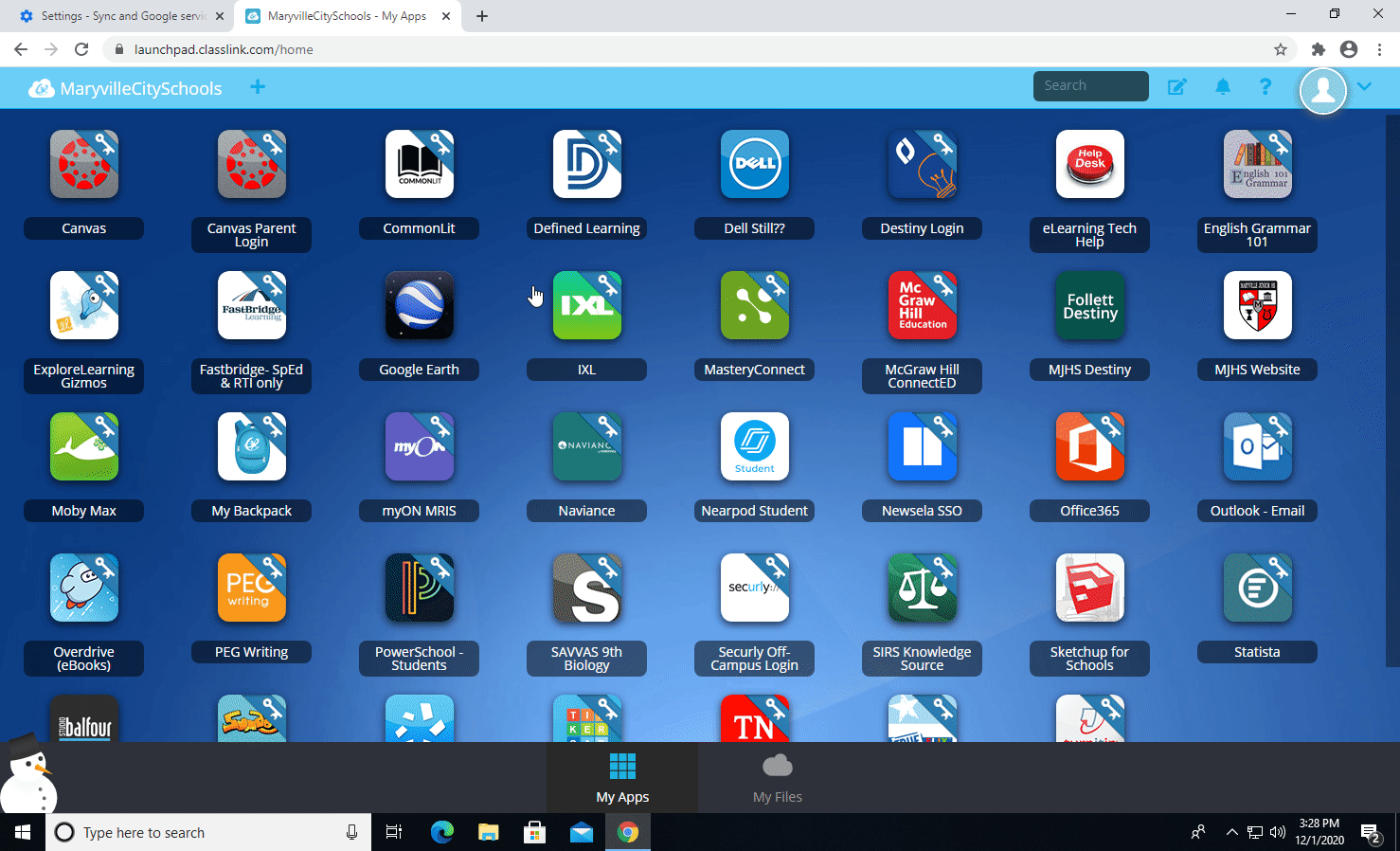Open the PEG Writing icon

pyautogui.click(x=252, y=588)
